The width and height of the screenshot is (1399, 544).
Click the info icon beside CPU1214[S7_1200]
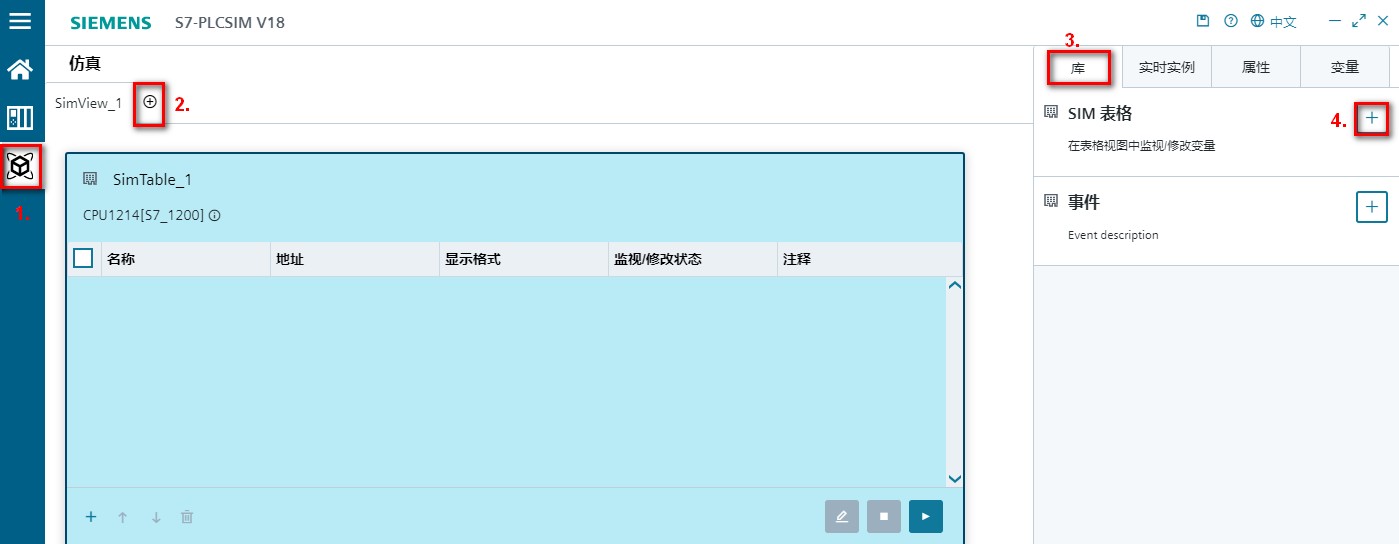214,215
